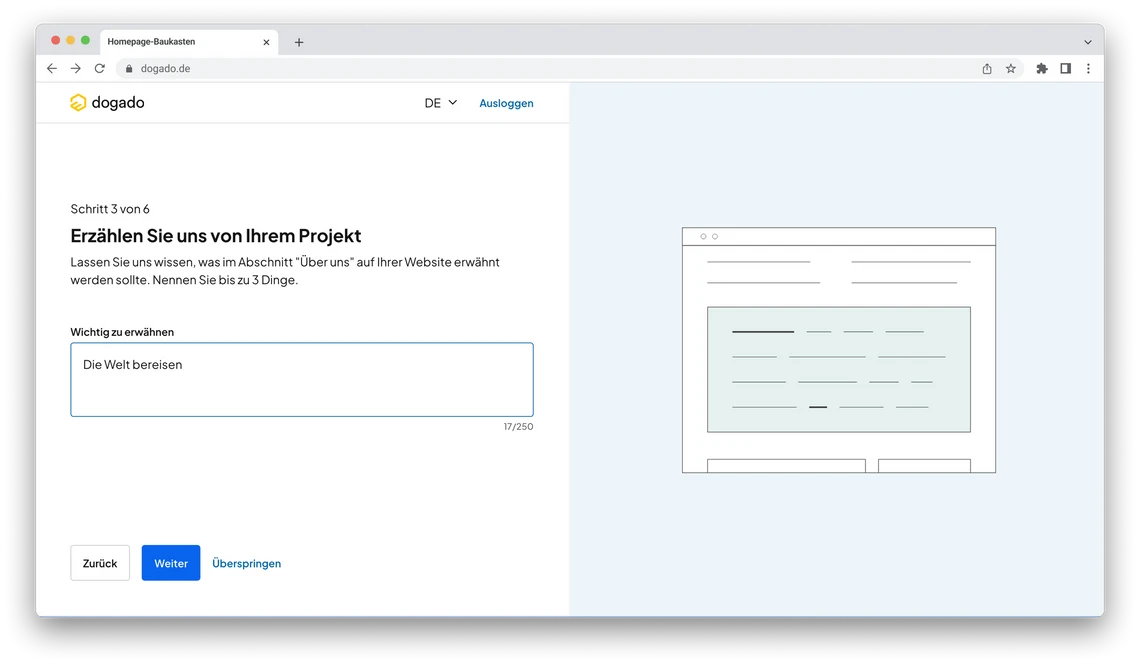
Task: Bookmark the page via the star icon
Action: pyautogui.click(x=1010, y=68)
